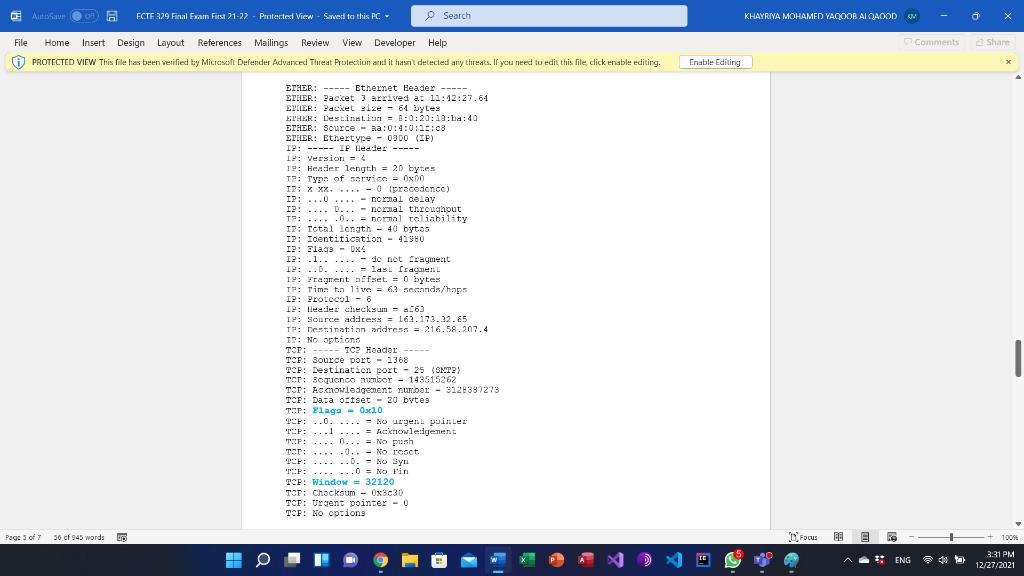This screenshot has width=1024, height=576.
Task: Launch Google Chrome from the taskbar
Action: point(380,559)
